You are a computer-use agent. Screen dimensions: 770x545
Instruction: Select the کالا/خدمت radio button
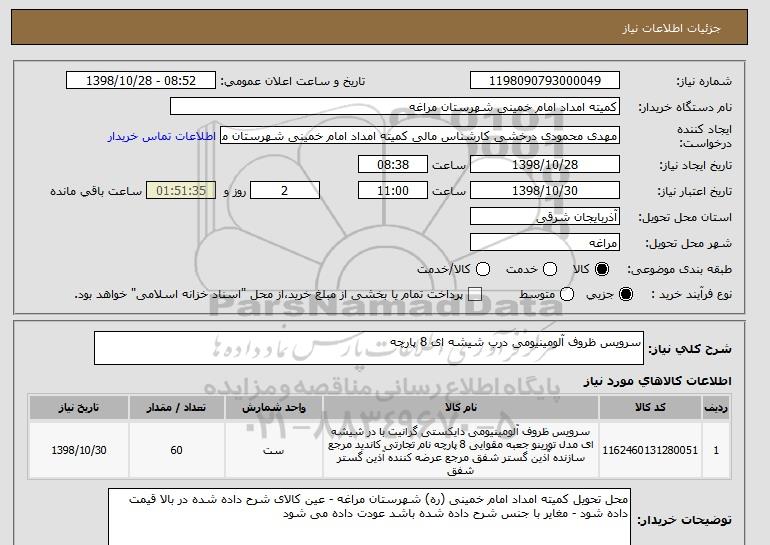483,269
